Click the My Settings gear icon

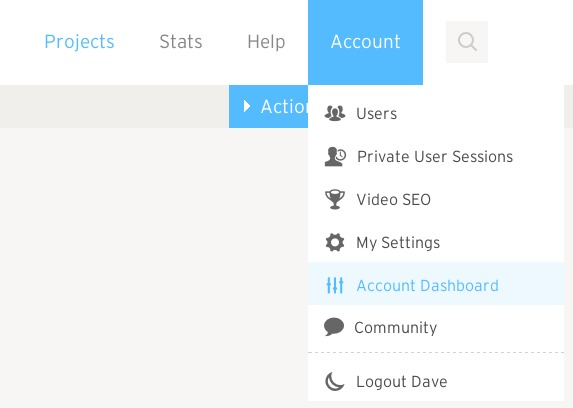pos(335,242)
